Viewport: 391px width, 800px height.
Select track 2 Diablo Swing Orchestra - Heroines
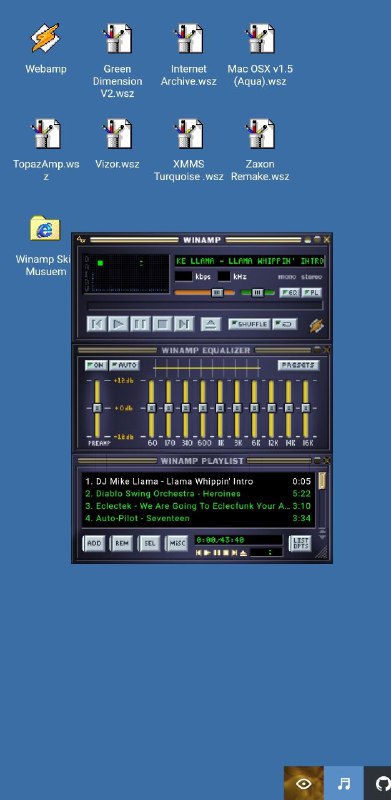[198, 493]
